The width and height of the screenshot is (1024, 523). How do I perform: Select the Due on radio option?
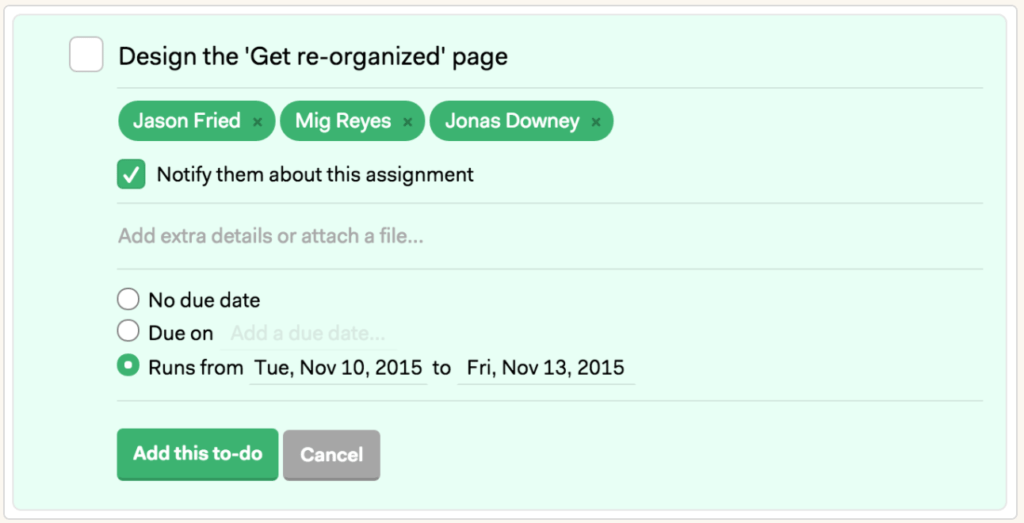point(128,331)
